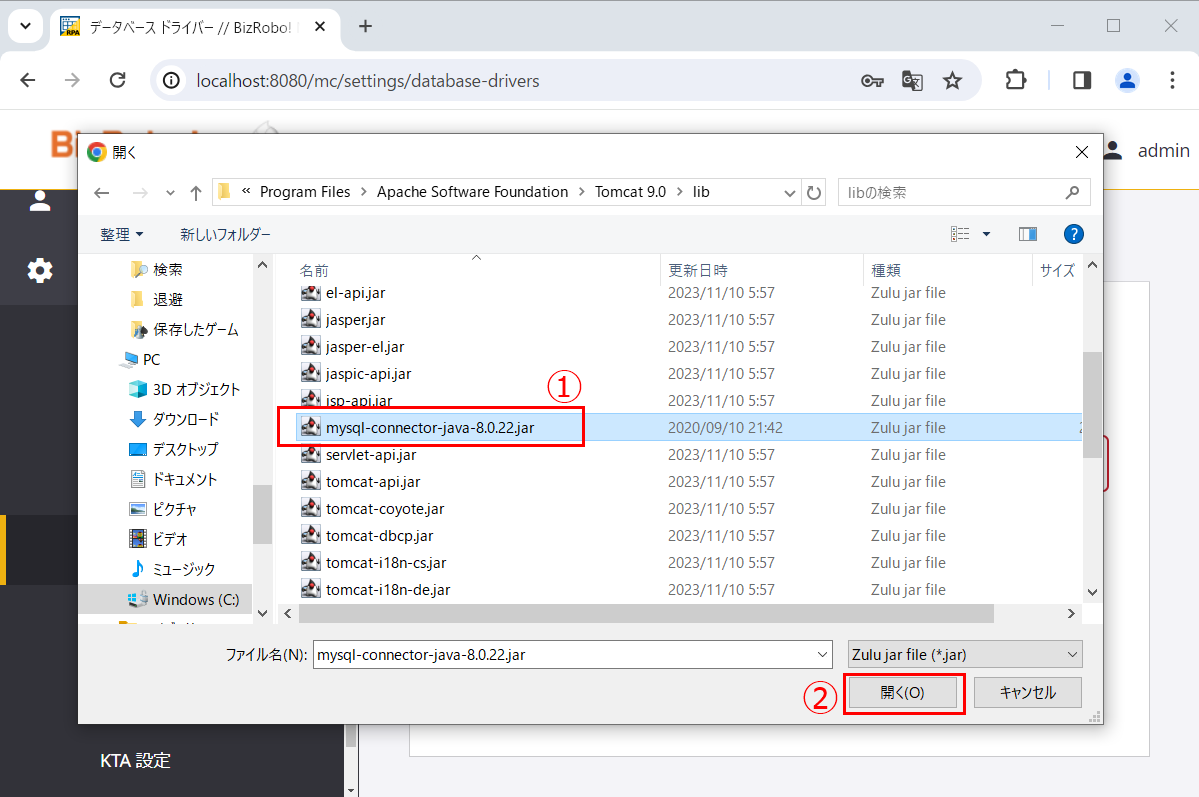Click Program Files in path breadcrumb
This screenshot has width=1199, height=797.
(x=304, y=192)
